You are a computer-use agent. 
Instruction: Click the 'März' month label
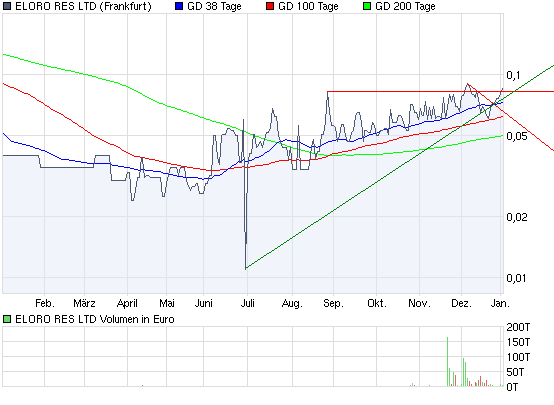(84, 303)
